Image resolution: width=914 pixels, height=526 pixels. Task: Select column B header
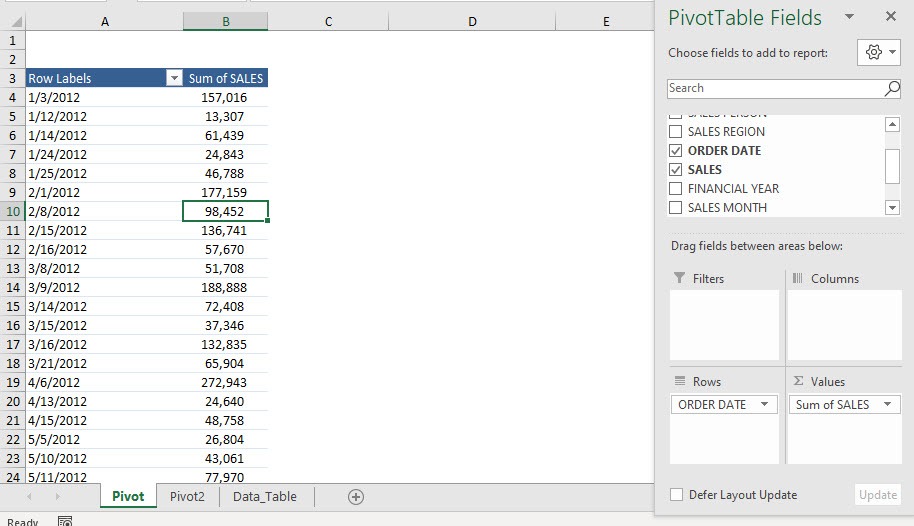[226, 22]
